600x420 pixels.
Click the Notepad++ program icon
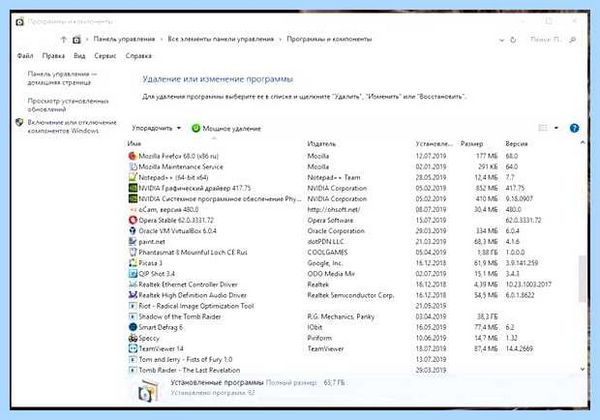click(132, 177)
